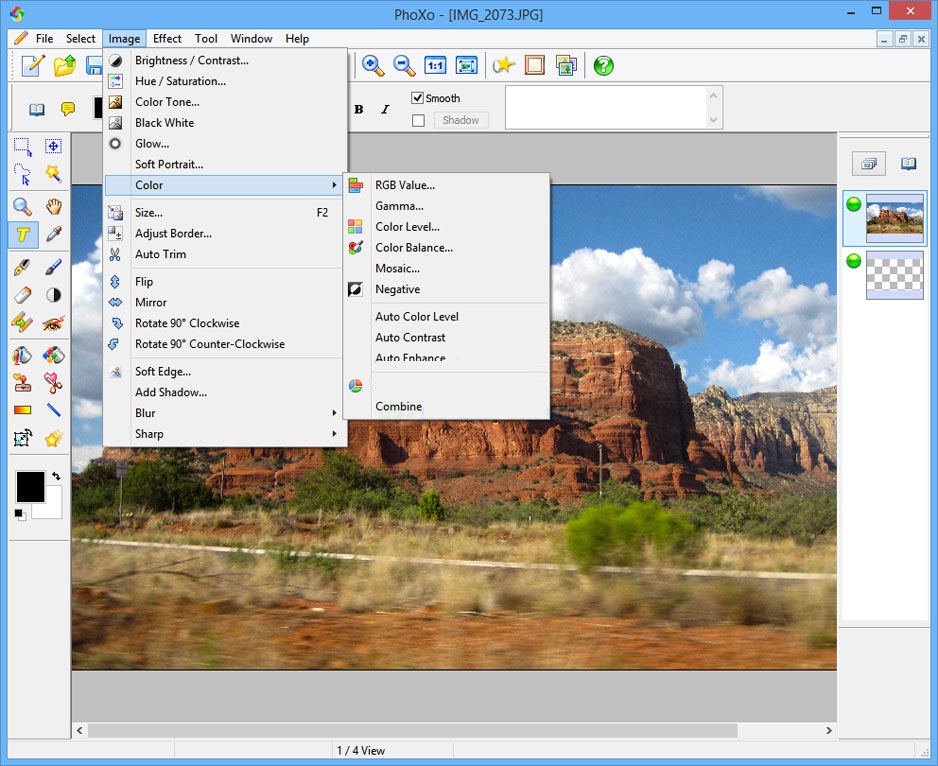Click the 1:1 actual size icon
The image size is (938, 766).
pyautogui.click(x=435, y=66)
